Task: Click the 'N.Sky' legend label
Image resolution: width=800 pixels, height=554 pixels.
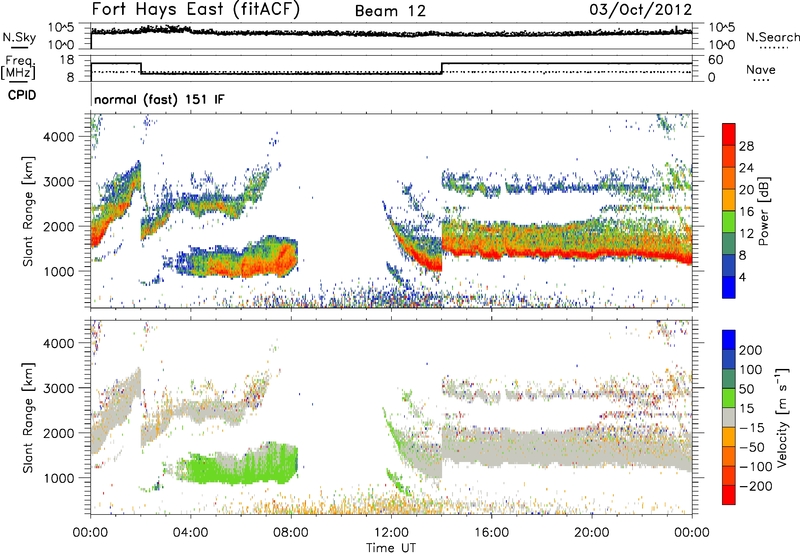Action: (x=19, y=37)
